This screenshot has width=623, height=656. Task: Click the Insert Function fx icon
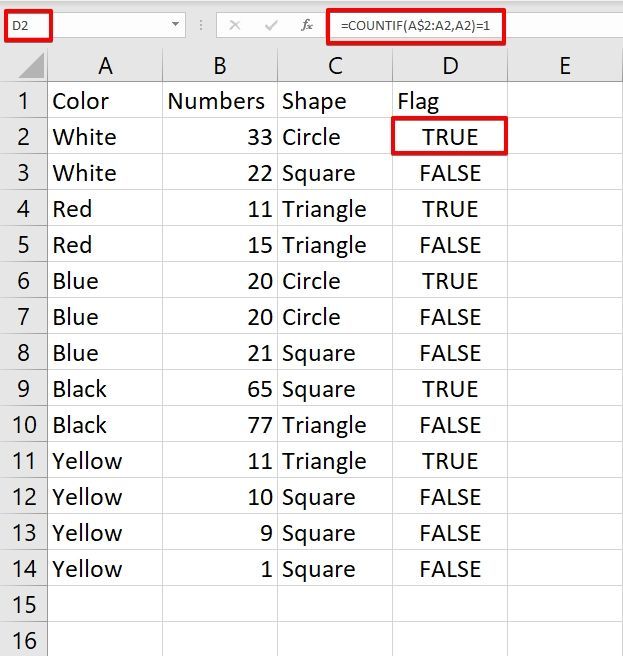coord(307,26)
